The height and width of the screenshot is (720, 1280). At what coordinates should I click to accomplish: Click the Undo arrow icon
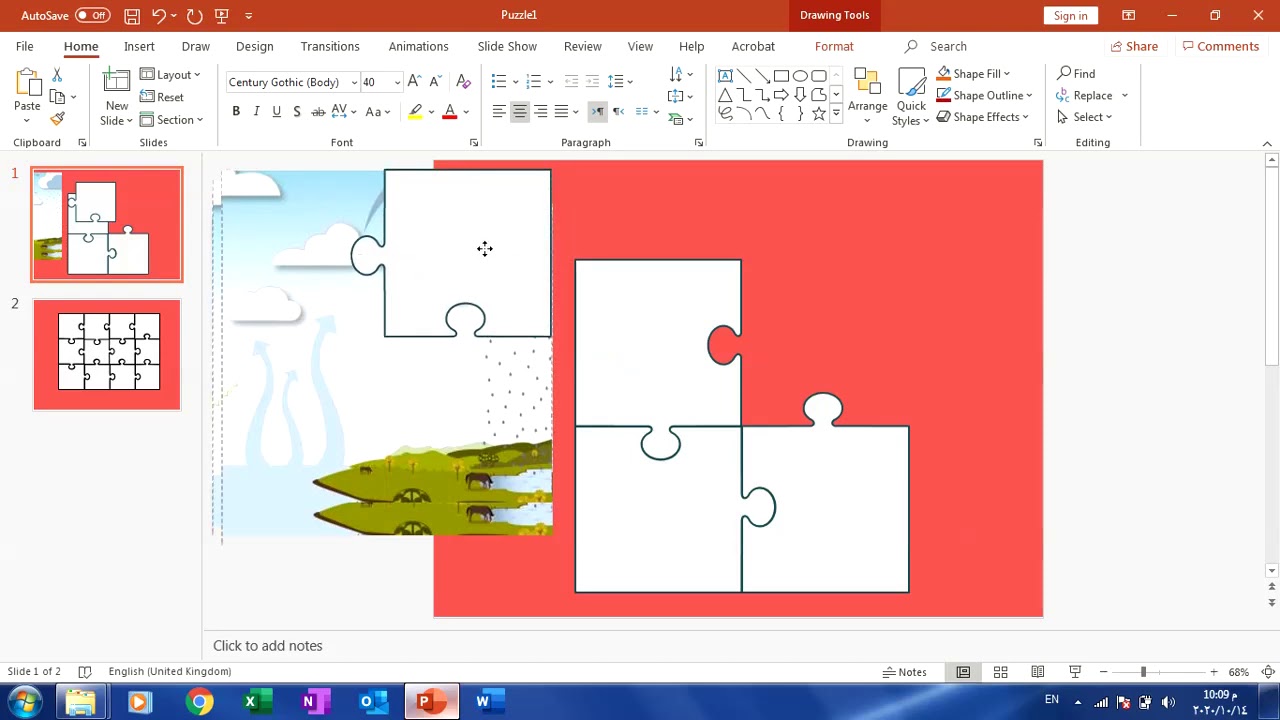point(159,15)
